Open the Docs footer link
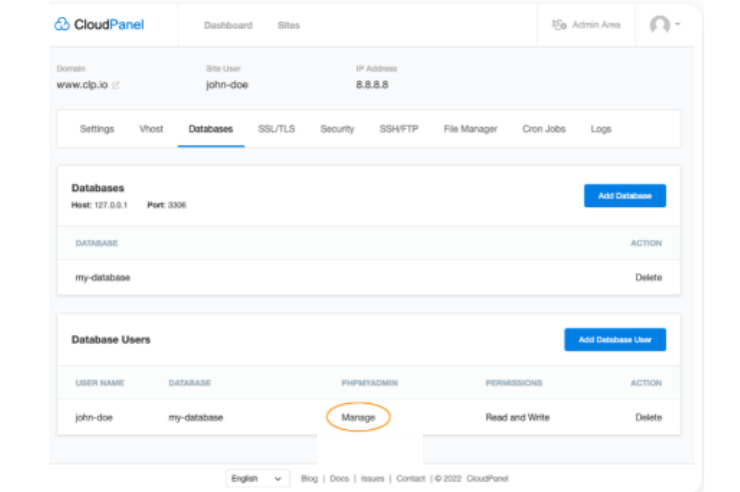Viewport: 740px width, 492px height. [x=339, y=479]
